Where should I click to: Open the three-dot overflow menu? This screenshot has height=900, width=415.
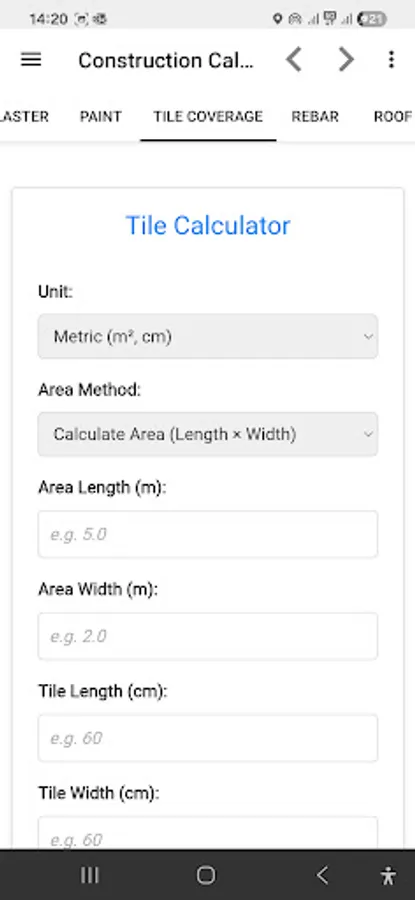(x=391, y=60)
